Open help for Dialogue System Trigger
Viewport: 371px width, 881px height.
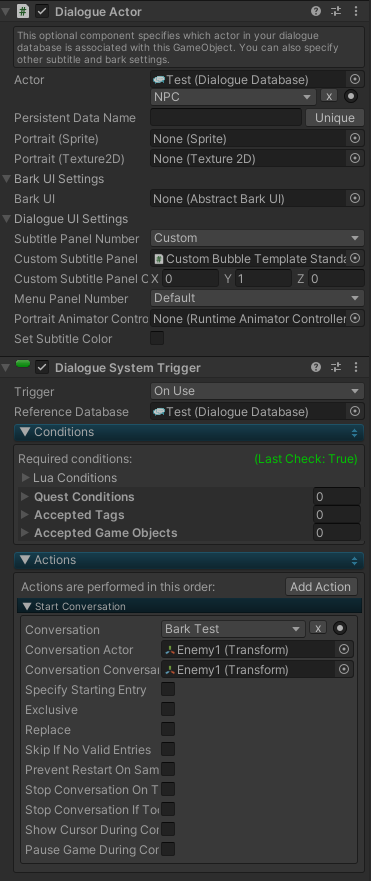316,367
